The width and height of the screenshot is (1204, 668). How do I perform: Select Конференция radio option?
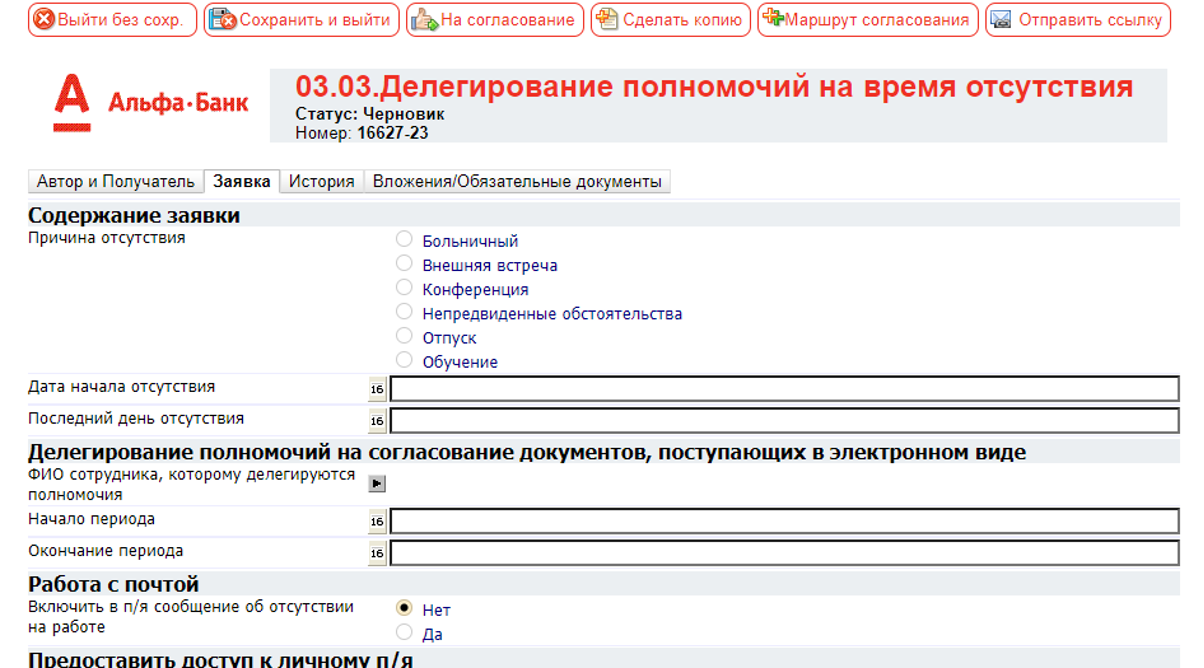(404, 288)
